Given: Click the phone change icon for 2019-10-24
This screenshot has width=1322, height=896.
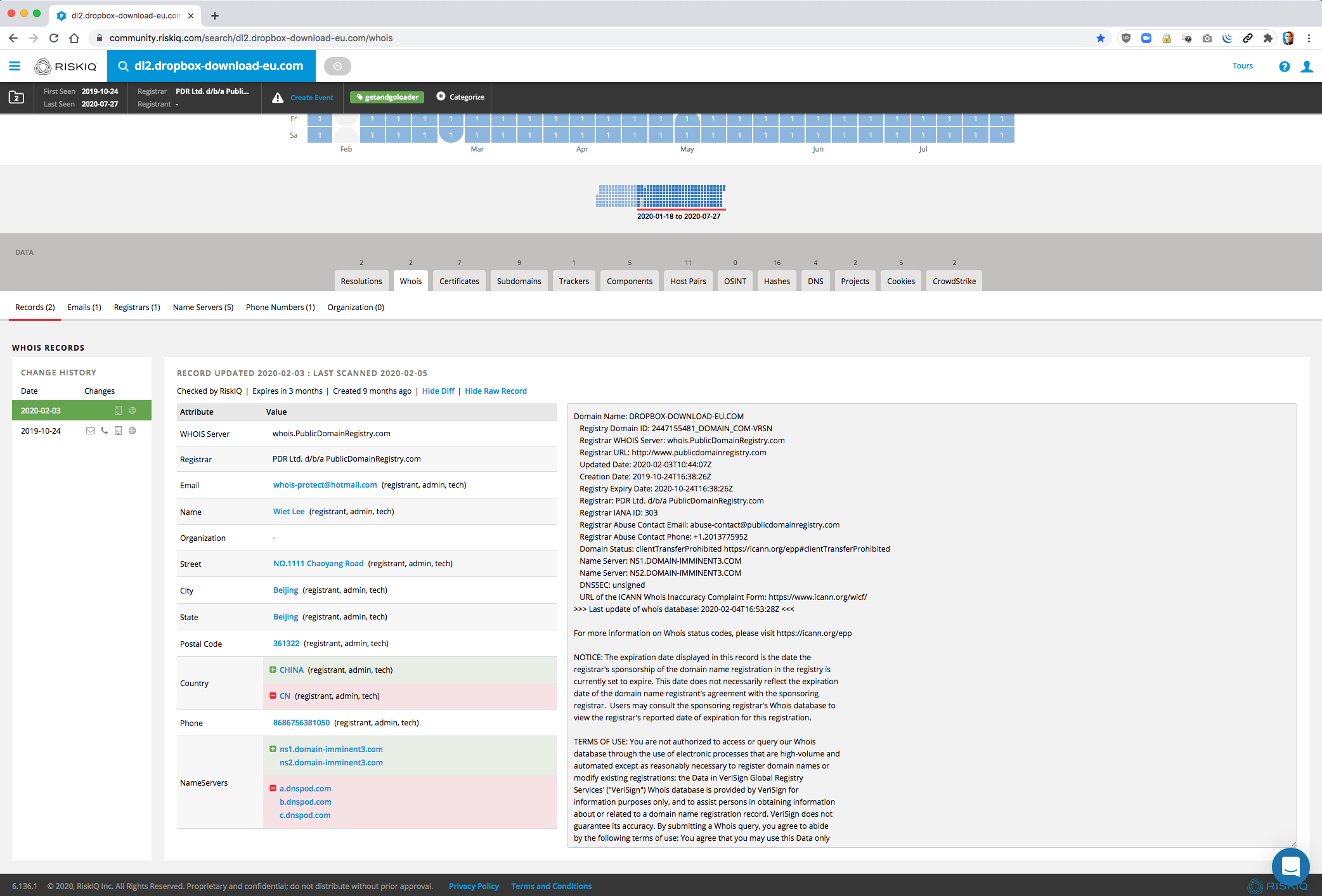Looking at the screenshot, I should (x=104, y=431).
